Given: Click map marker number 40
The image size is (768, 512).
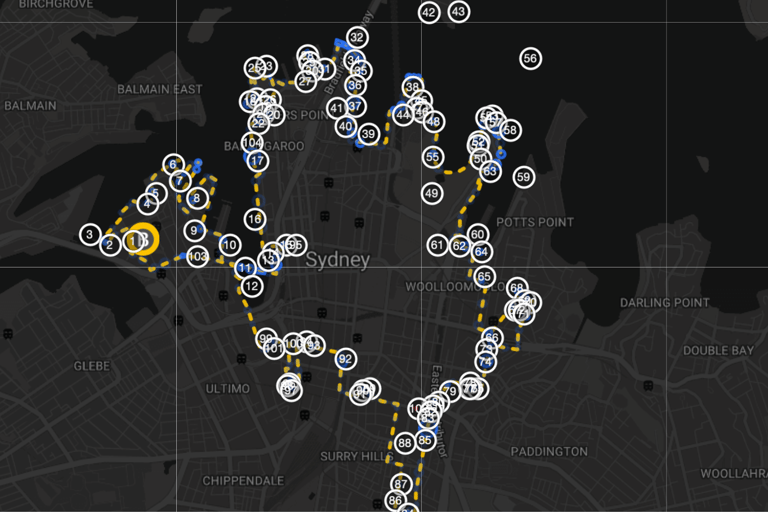Looking at the screenshot, I should [346, 126].
